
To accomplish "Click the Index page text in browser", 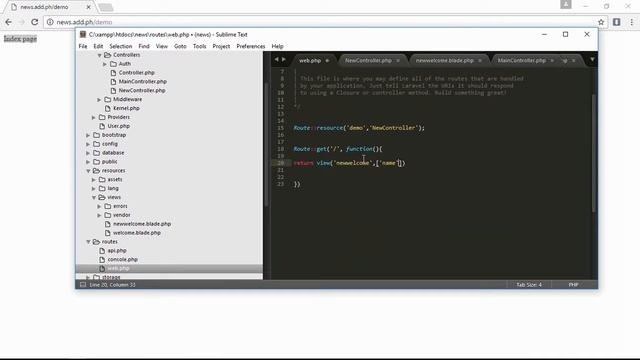I will pos(20,39).
